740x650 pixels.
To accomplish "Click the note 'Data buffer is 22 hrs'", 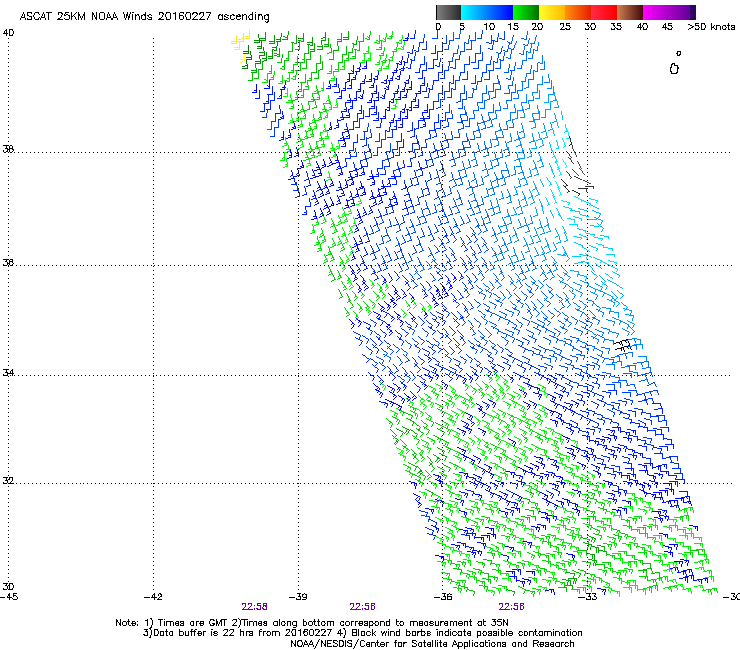I will tap(204, 633).
